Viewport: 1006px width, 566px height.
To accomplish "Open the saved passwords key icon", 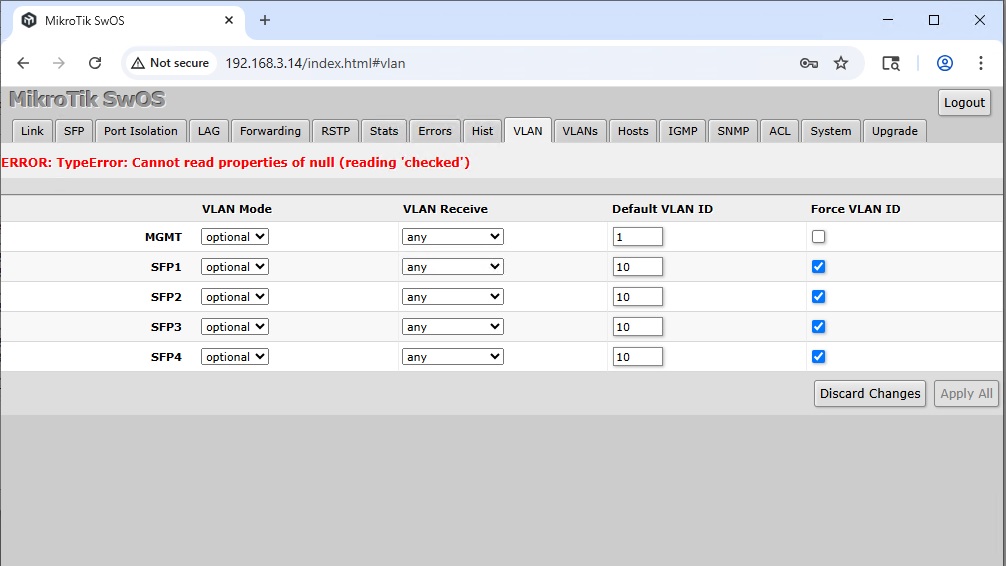I will pyautogui.click(x=808, y=63).
